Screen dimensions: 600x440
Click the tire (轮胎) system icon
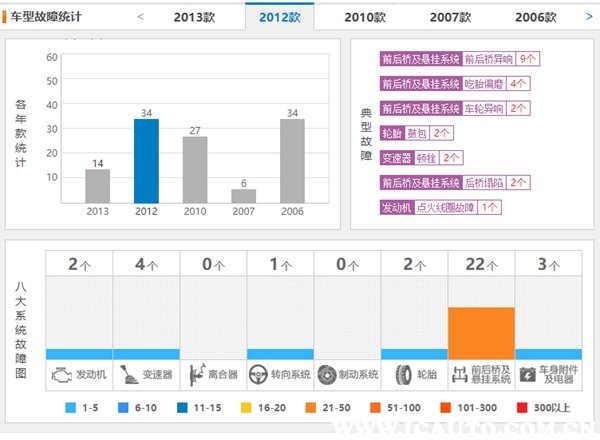399,375
